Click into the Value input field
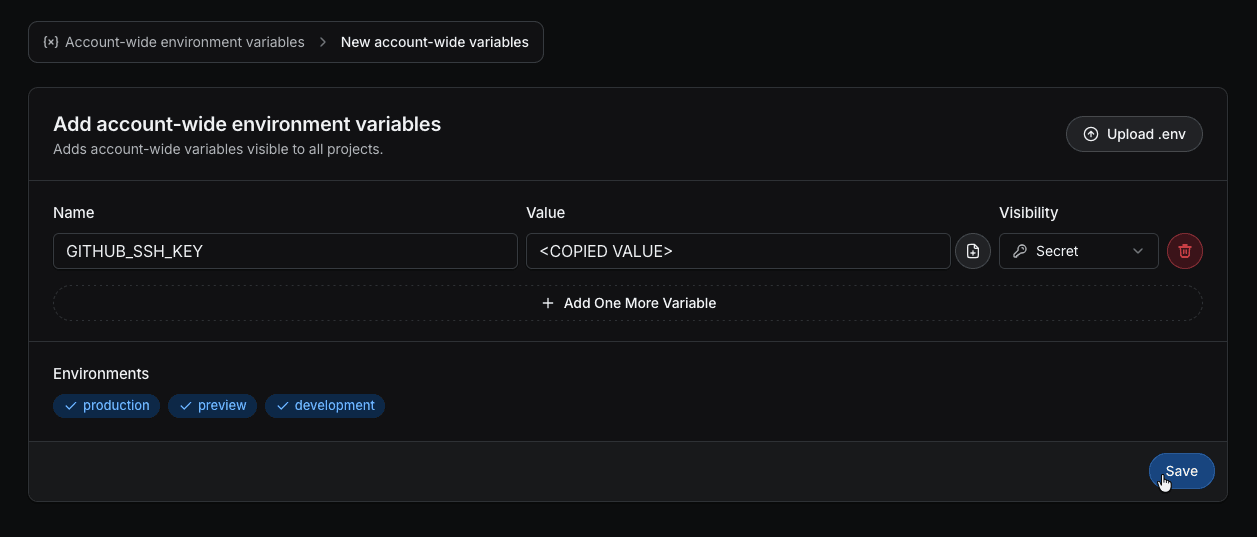 pos(737,251)
